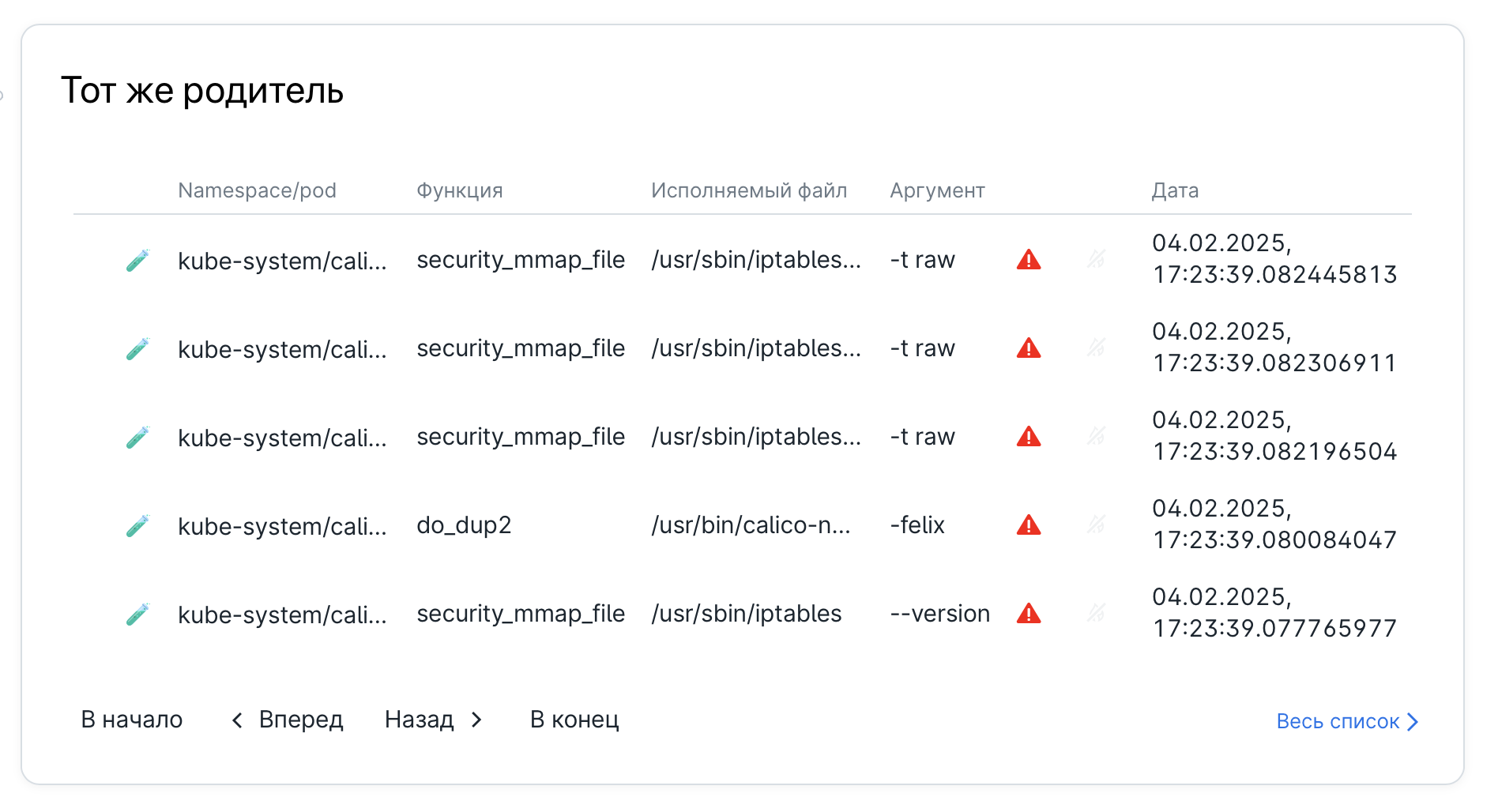The height and width of the screenshot is (812, 1498).
Task: Click the "Дата" column header
Action: click(1175, 190)
